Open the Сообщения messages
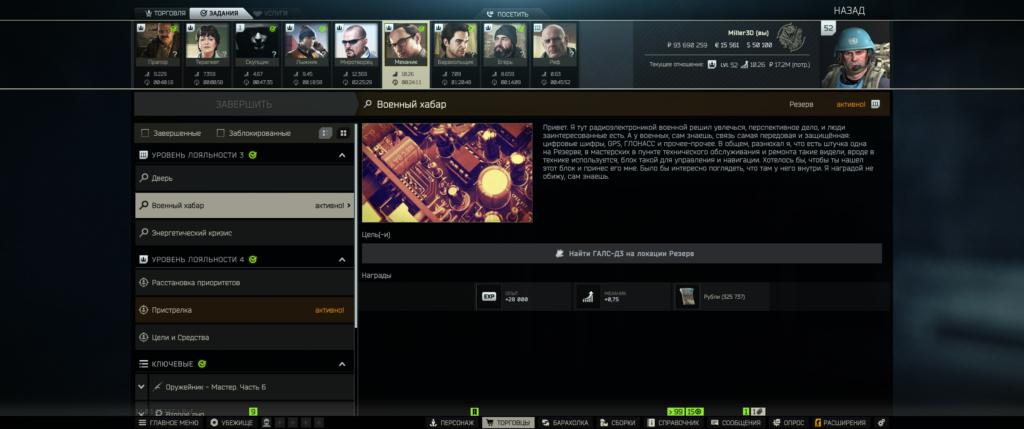This screenshot has width=1024, height=429. tap(736, 423)
